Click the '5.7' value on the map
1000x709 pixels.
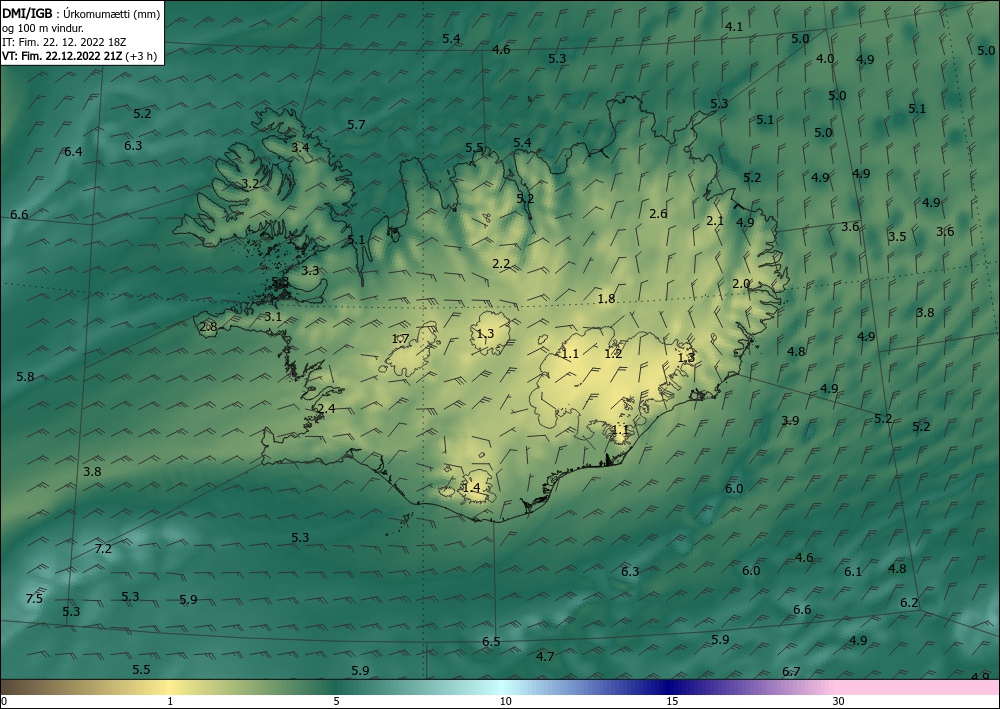click(357, 124)
